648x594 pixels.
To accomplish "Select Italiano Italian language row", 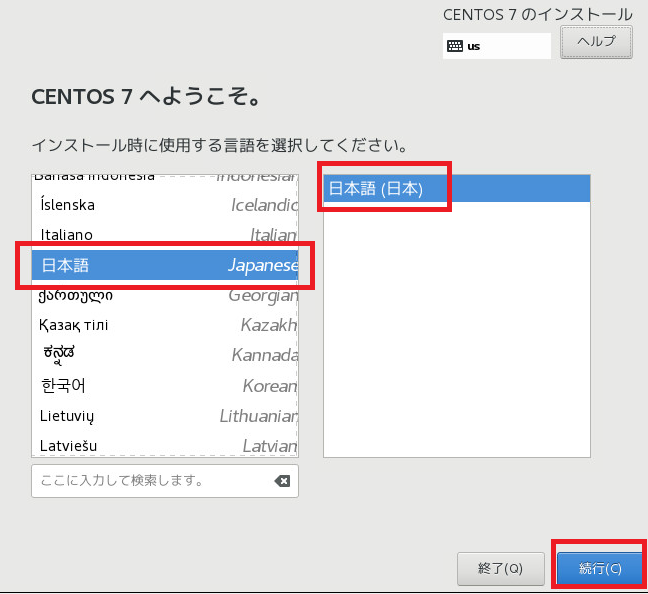I will [165, 234].
